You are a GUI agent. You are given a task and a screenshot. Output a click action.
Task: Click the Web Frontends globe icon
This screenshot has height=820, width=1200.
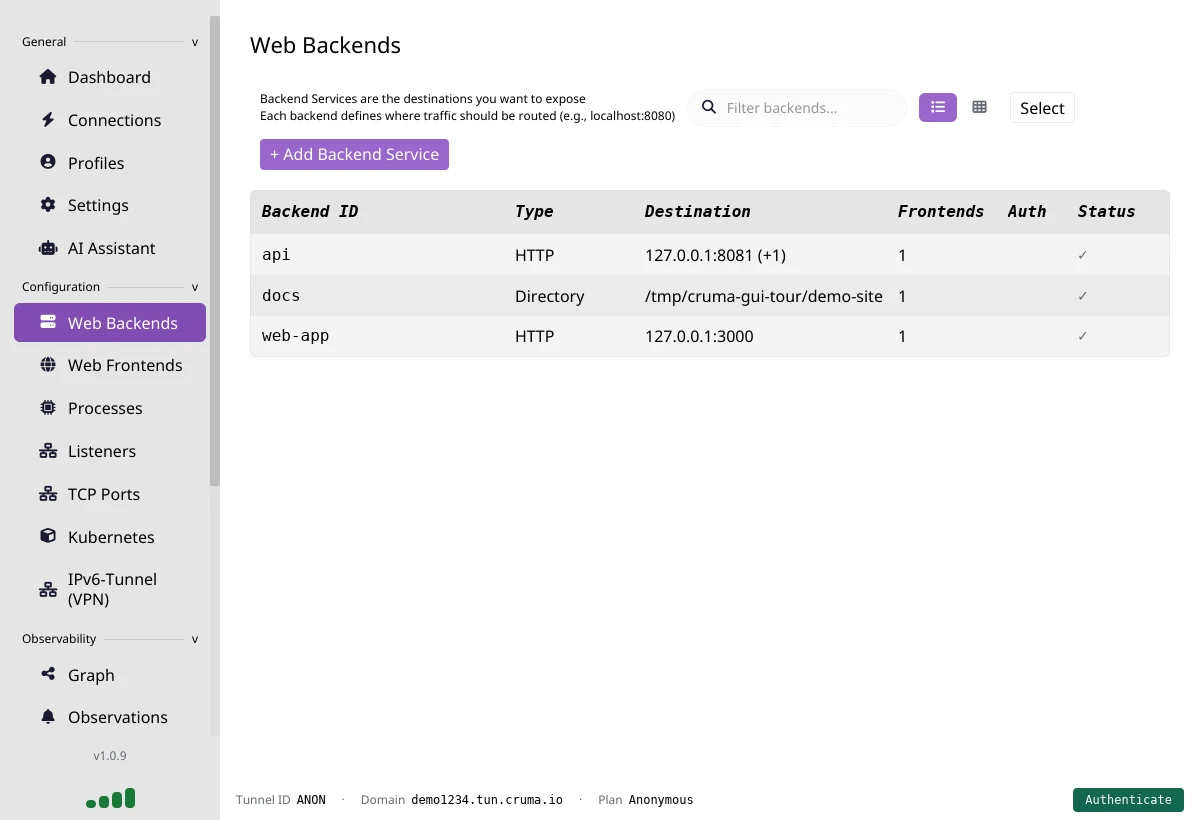point(48,365)
